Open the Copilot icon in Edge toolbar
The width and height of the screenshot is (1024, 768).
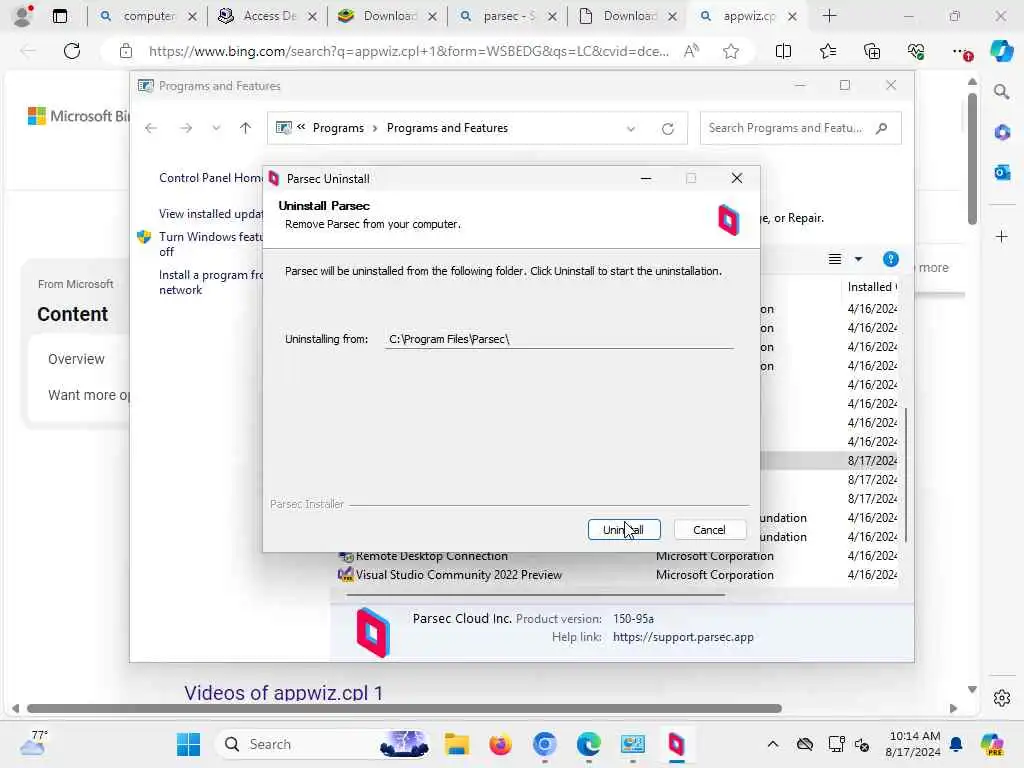[x=1002, y=51]
